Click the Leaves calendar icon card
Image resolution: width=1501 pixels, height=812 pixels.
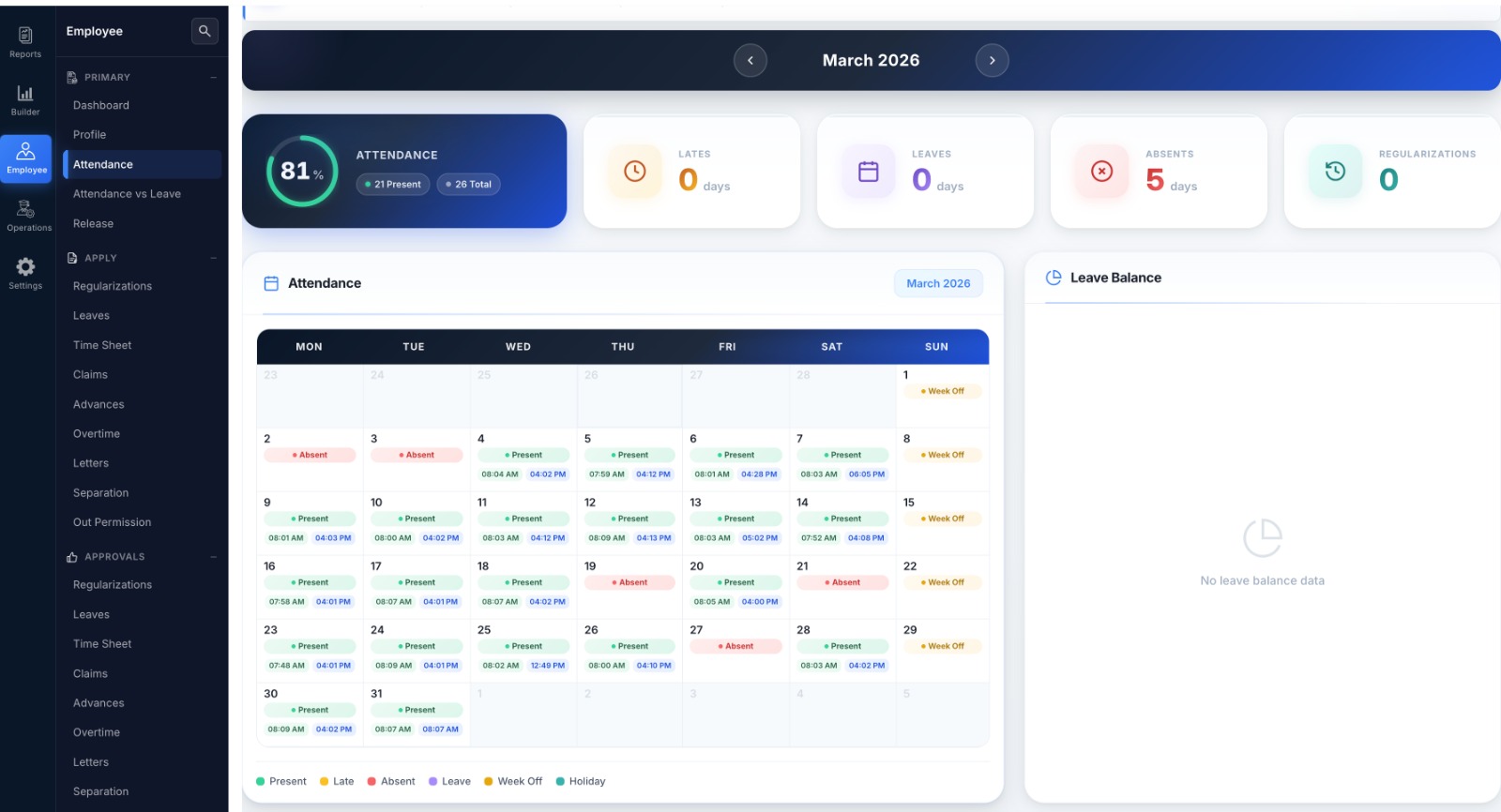pyautogui.click(x=869, y=172)
